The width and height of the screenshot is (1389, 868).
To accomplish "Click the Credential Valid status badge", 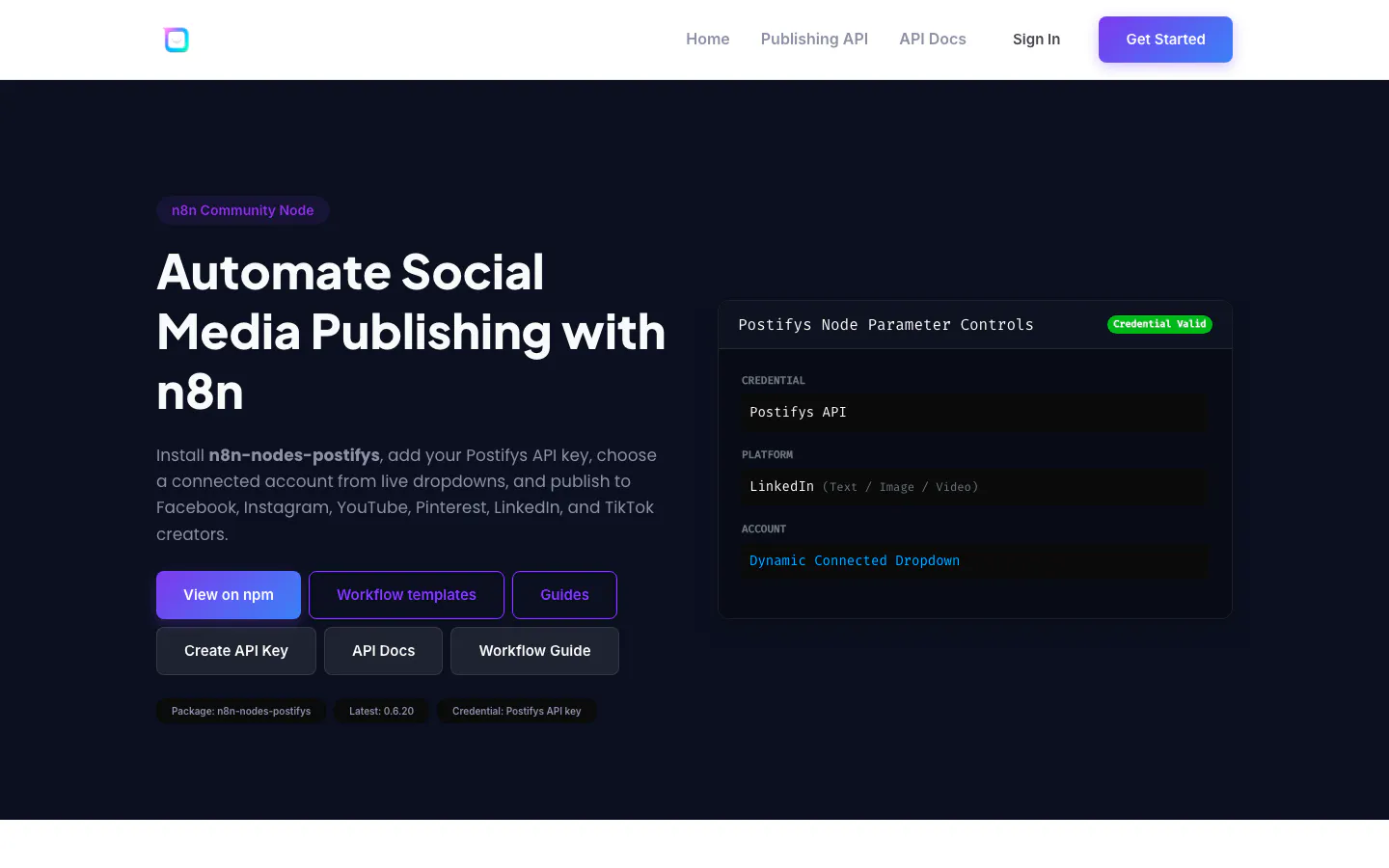I will [x=1159, y=324].
